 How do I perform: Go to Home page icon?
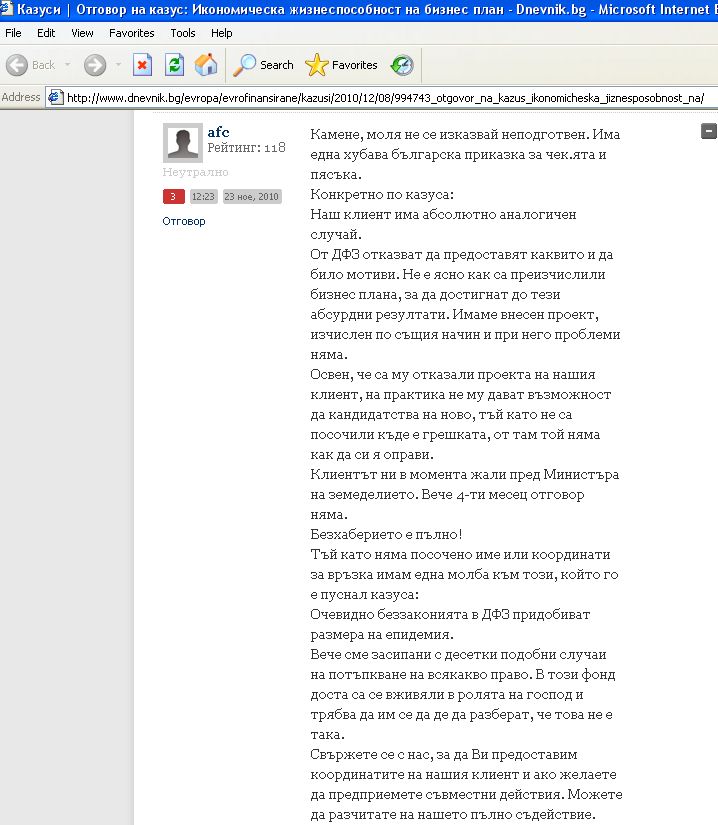206,65
